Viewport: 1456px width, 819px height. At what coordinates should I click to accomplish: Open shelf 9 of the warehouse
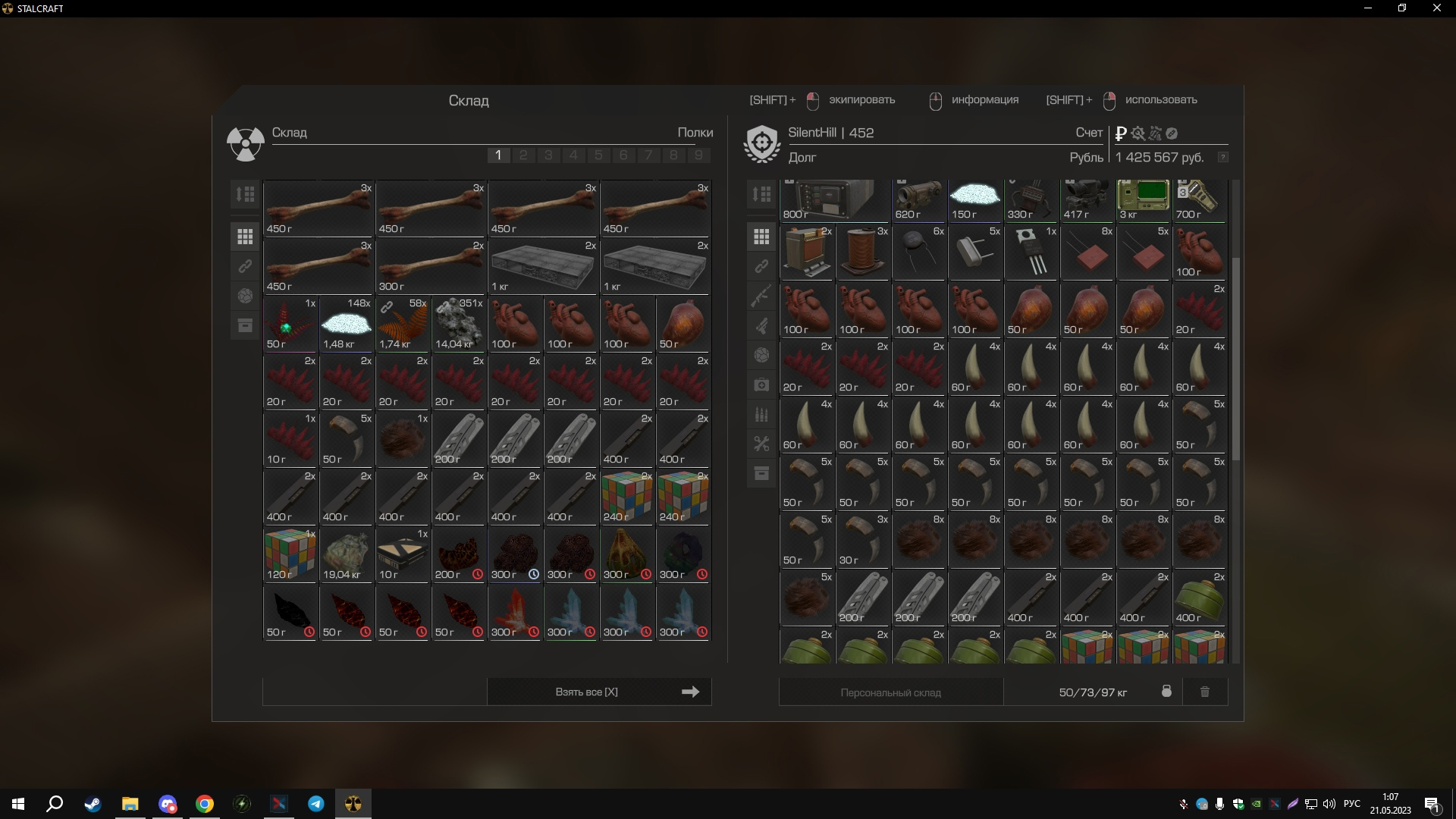(698, 155)
